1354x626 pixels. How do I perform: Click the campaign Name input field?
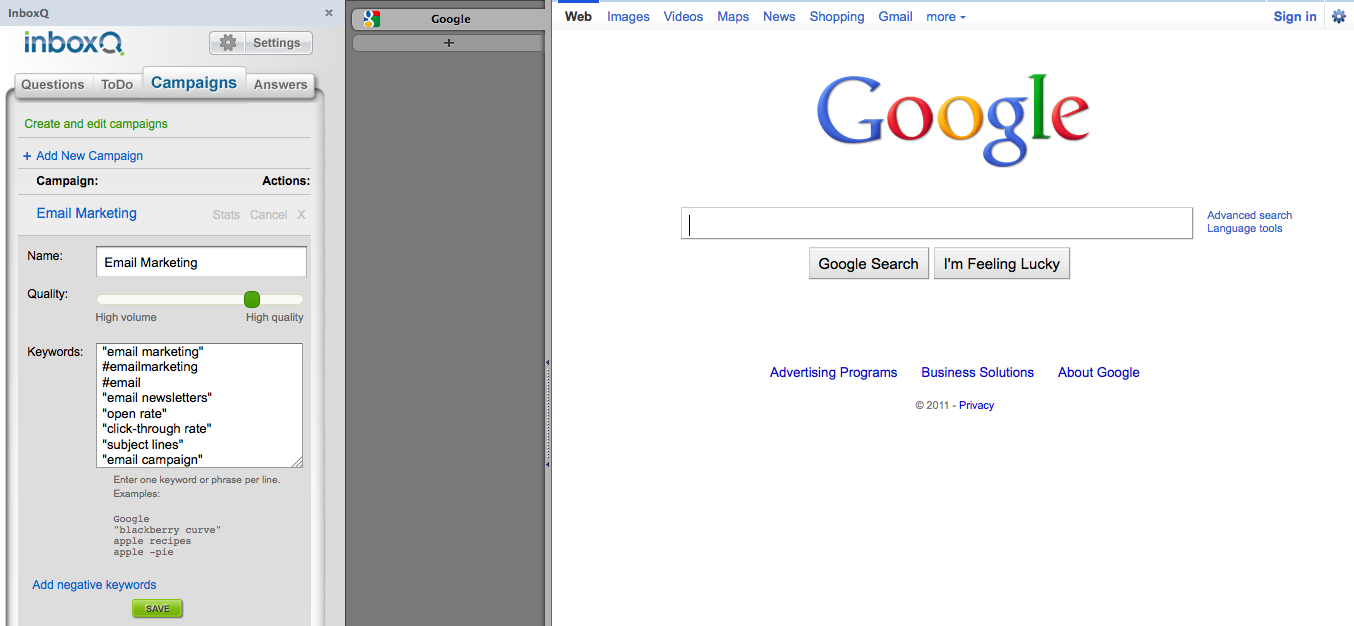click(201, 262)
